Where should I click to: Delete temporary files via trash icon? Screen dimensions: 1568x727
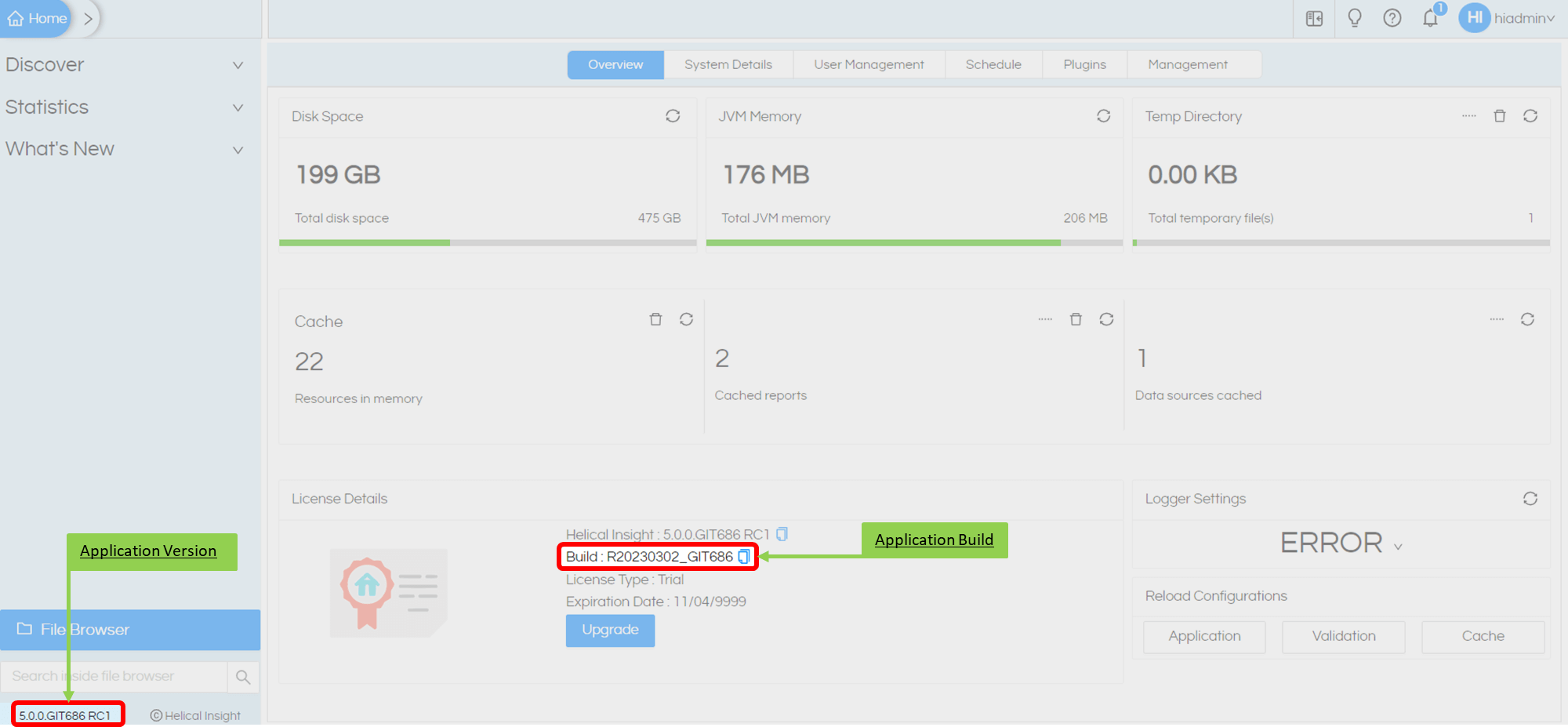coord(1500,115)
